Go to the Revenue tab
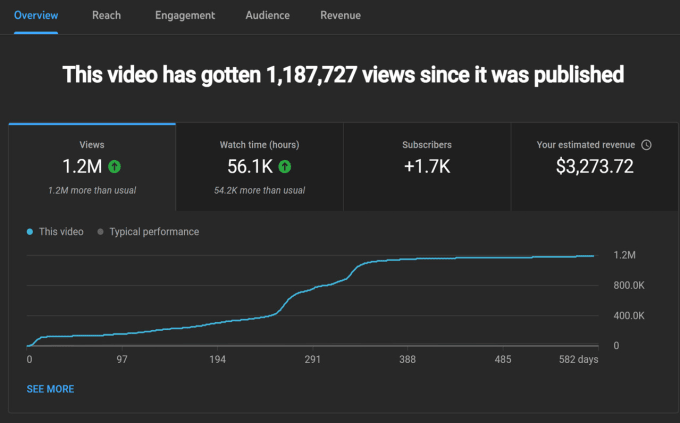The height and width of the screenshot is (423, 680). [x=340, y=16]
